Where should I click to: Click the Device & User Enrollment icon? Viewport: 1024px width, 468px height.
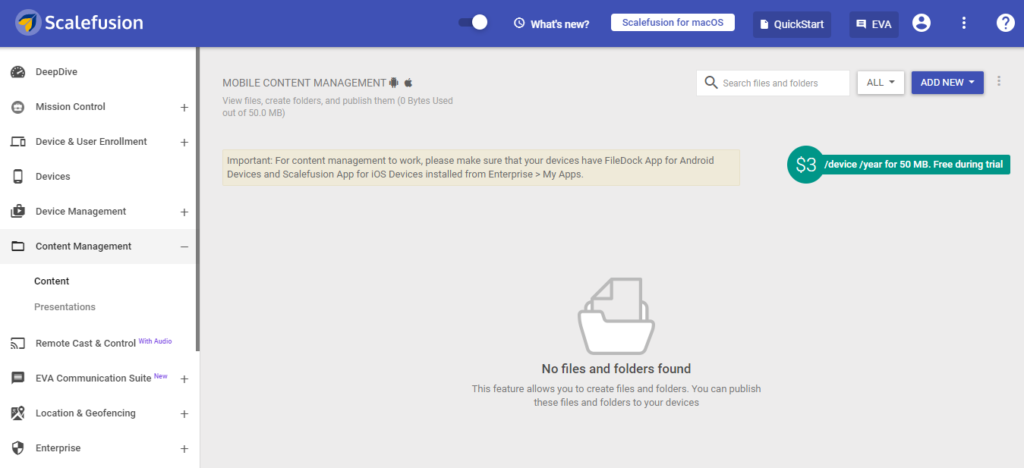coord(18,142)
